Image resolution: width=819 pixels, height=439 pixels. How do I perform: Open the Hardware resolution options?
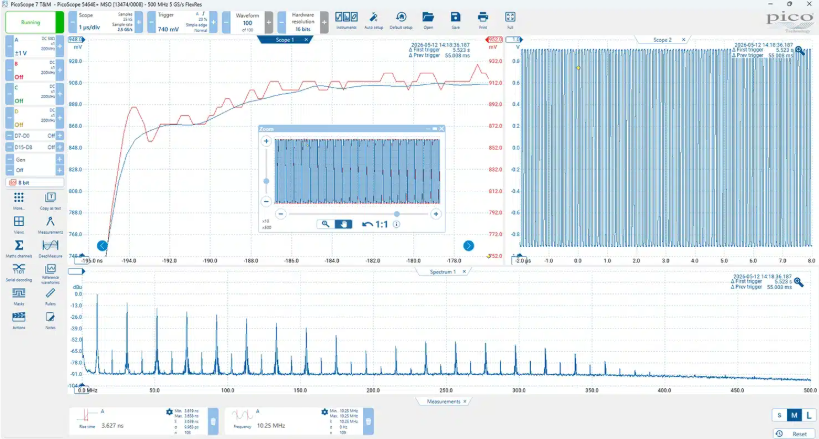pyautogui.click(x=302, y=22)
